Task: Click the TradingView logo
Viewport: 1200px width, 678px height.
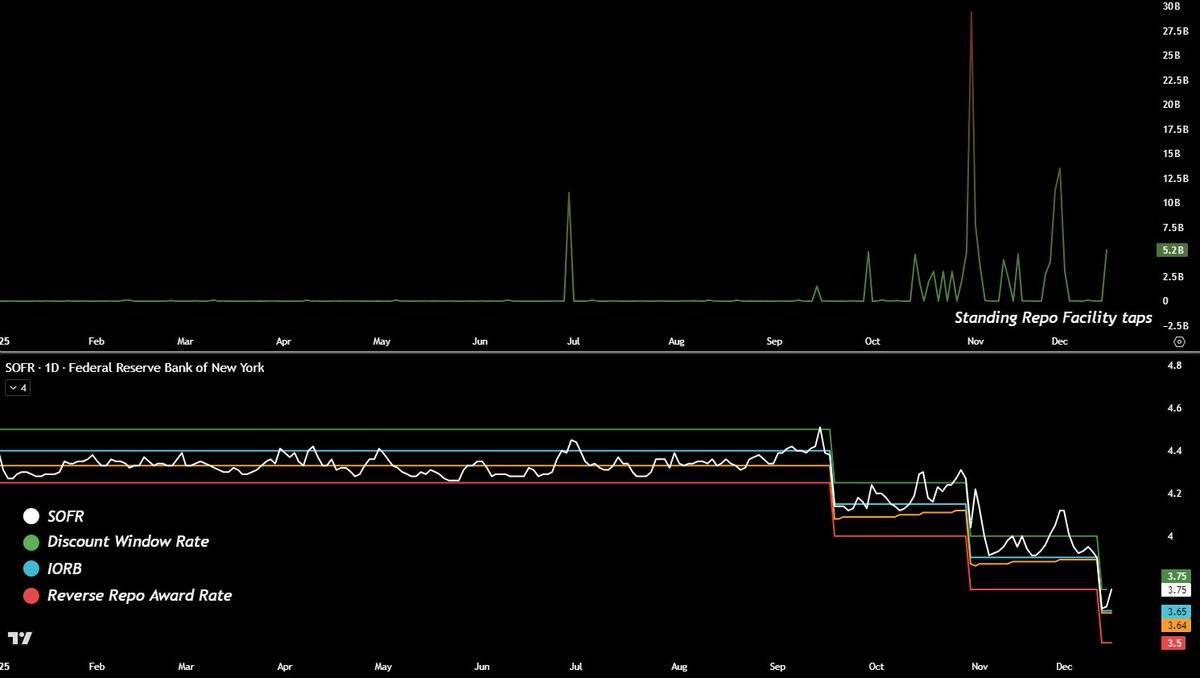Action: 18,639
